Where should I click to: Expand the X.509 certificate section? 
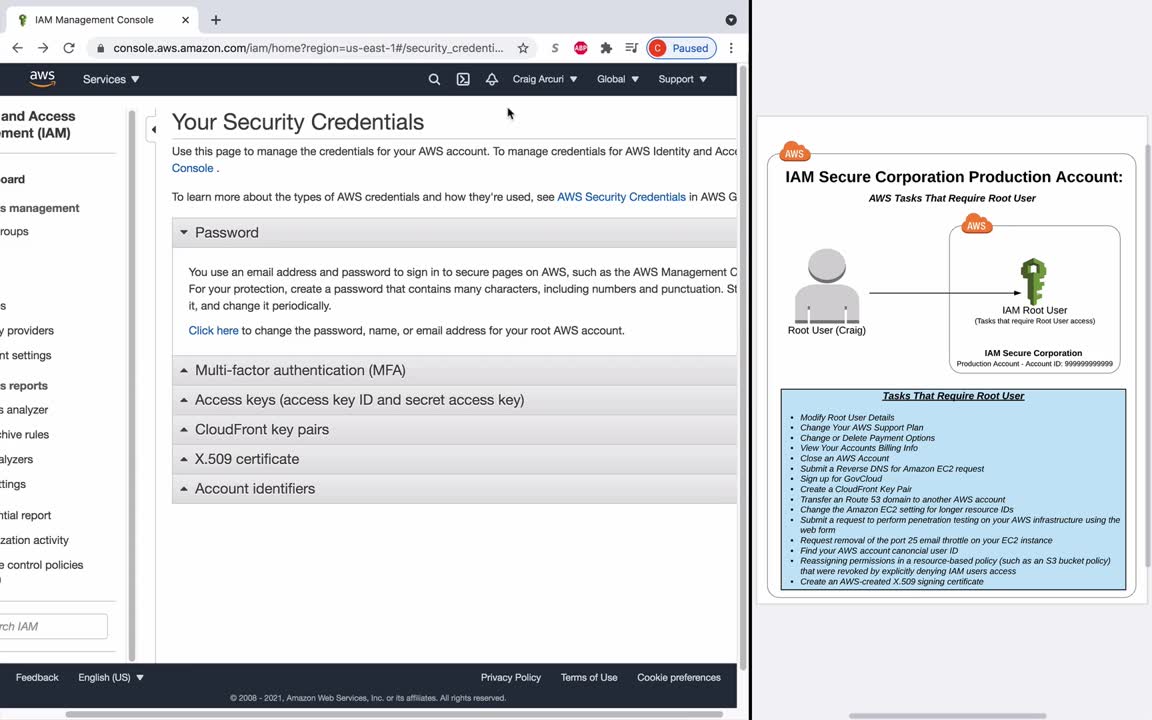(454, 458)
